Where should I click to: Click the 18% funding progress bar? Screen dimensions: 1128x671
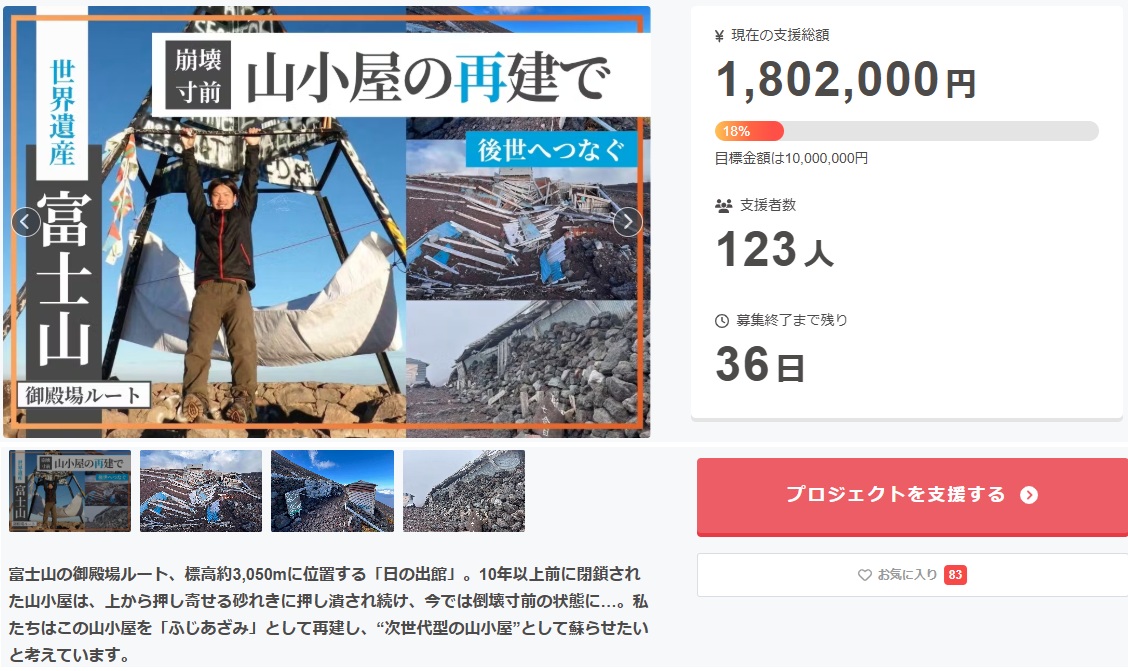(906, 131)
